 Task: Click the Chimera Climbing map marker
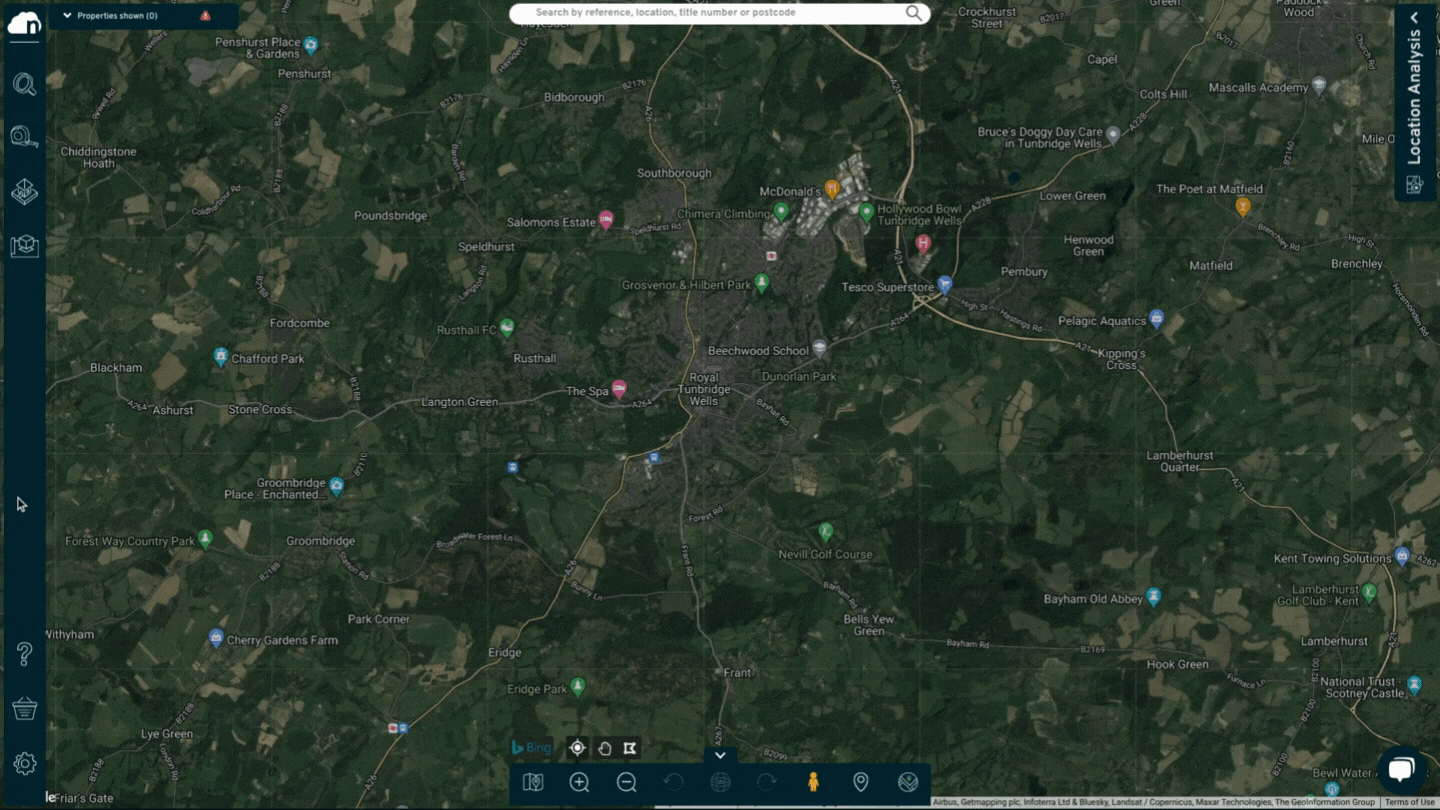[x=781, y=212]
